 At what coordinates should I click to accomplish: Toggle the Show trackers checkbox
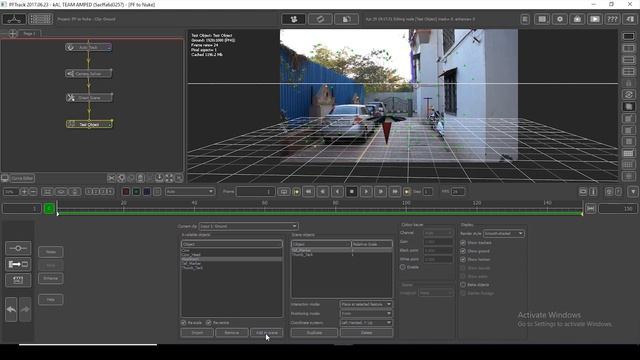tap(463, 243)
